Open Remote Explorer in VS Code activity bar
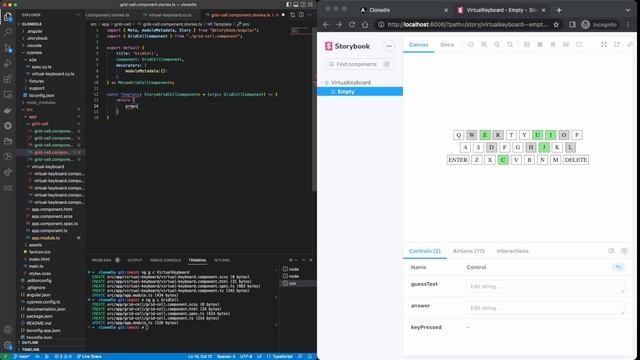The height and width of the screenshot is (360, 640). [x=8, y=94]
